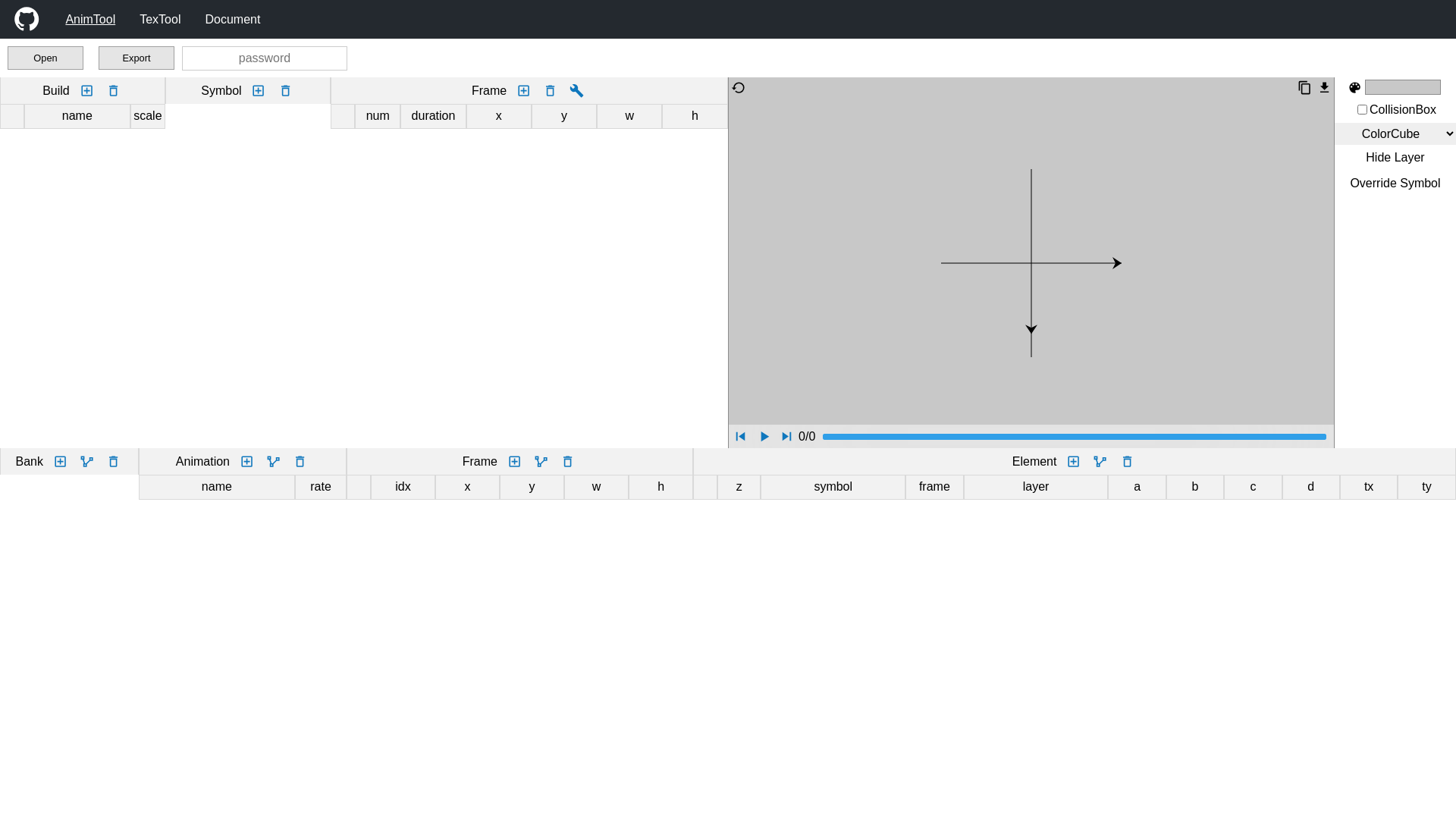Skip to the next frame
1456x819 pixels.
[786, 437]
